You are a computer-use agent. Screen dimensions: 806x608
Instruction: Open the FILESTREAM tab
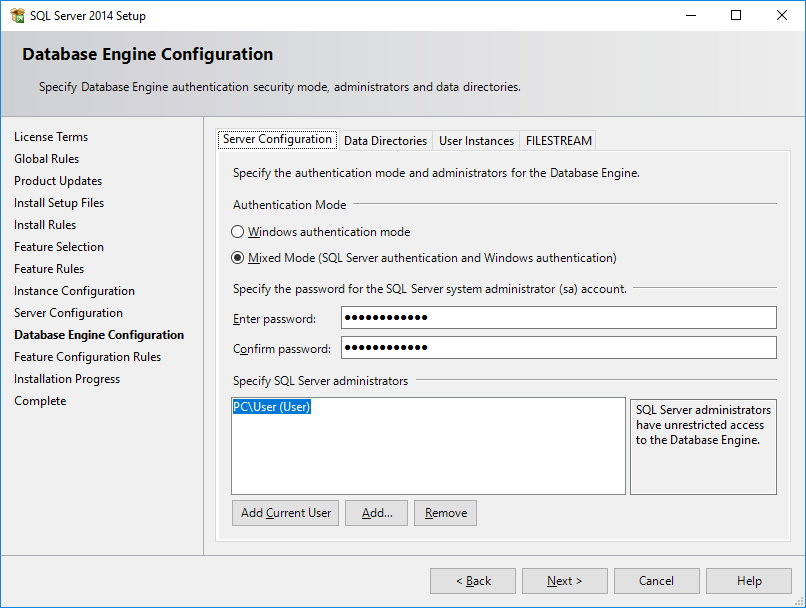point(558,140)
